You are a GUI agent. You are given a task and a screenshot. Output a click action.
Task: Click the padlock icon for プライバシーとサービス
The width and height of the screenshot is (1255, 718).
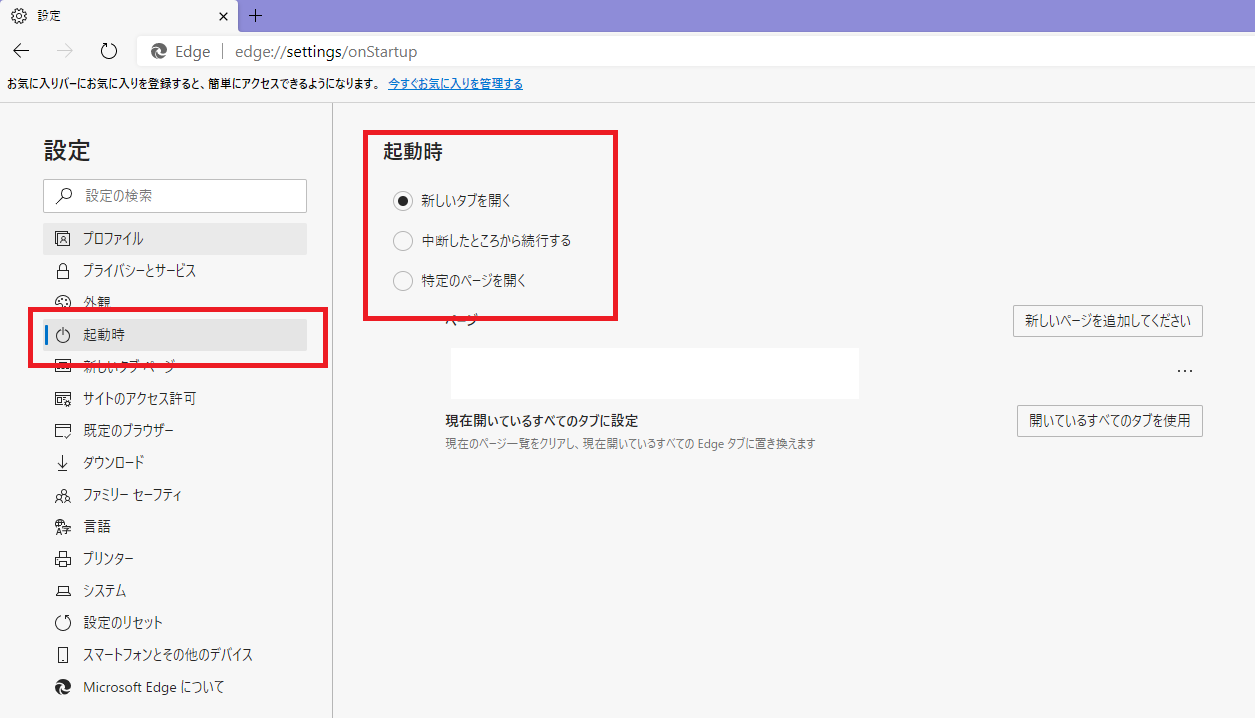(x=63, y=271)
